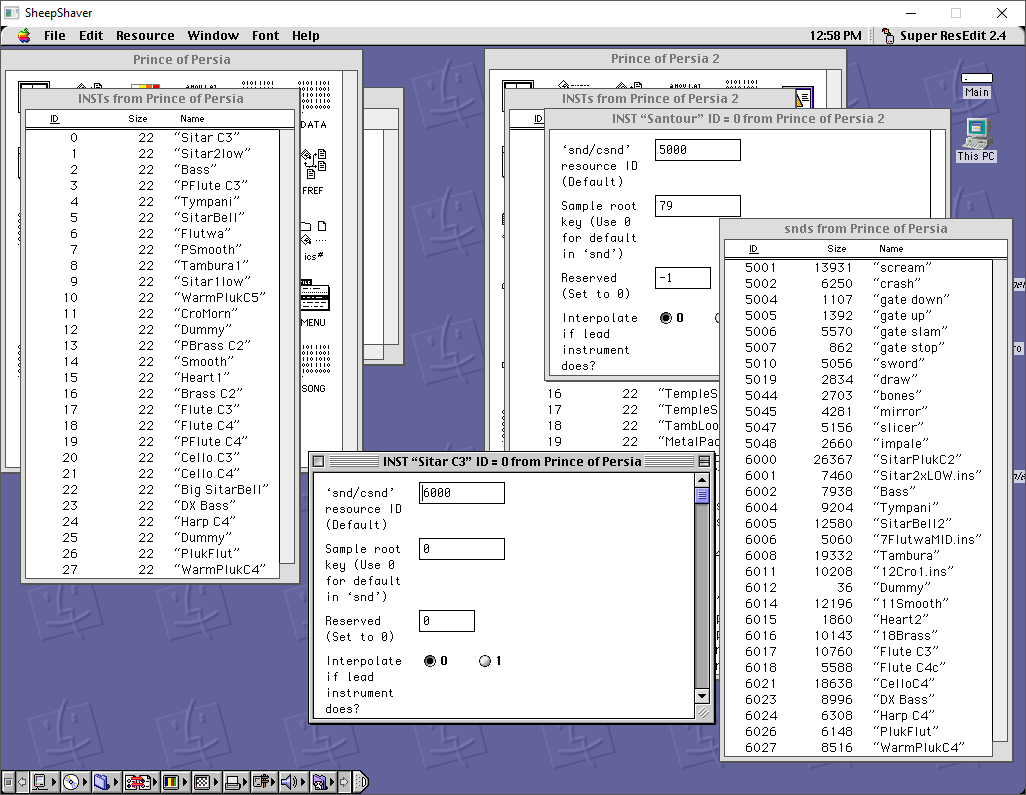This screenshot has width=1026, height=795.
Task: Select the MENU resource type icon
Action: pos(314,296)
